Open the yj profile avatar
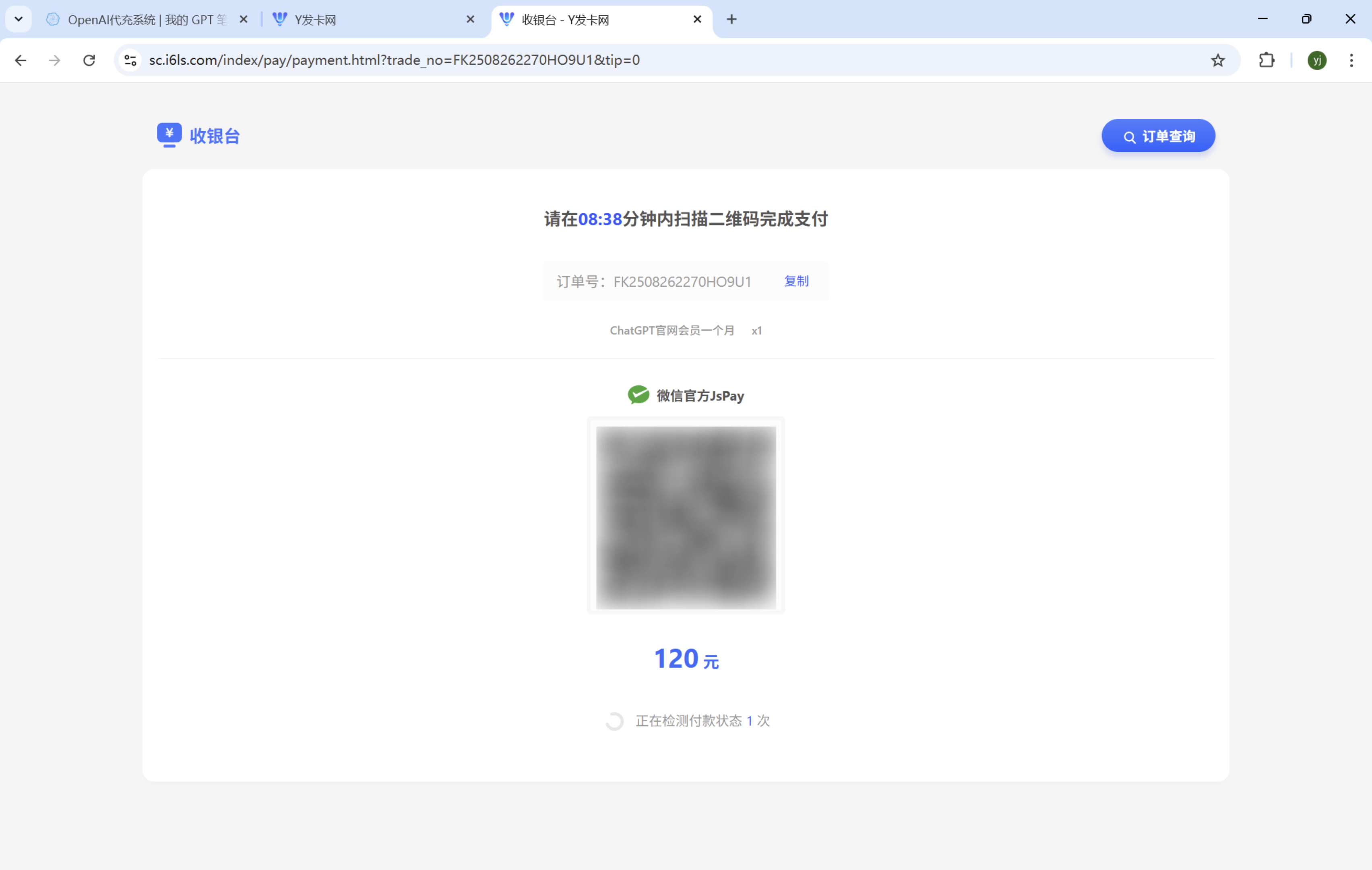This screenshot has width=1372, height=870. [x=1317, y=60]
